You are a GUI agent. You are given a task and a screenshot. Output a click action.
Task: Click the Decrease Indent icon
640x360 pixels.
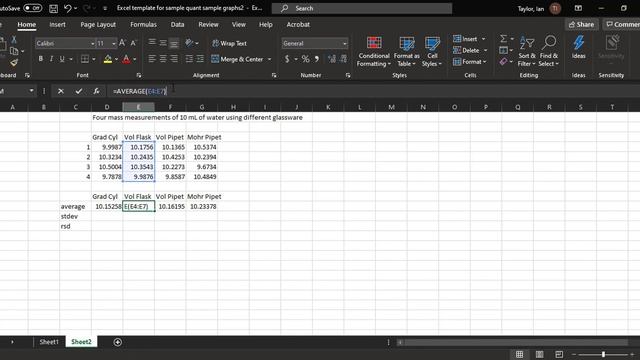pyautogui.click(x=189, y=59)
